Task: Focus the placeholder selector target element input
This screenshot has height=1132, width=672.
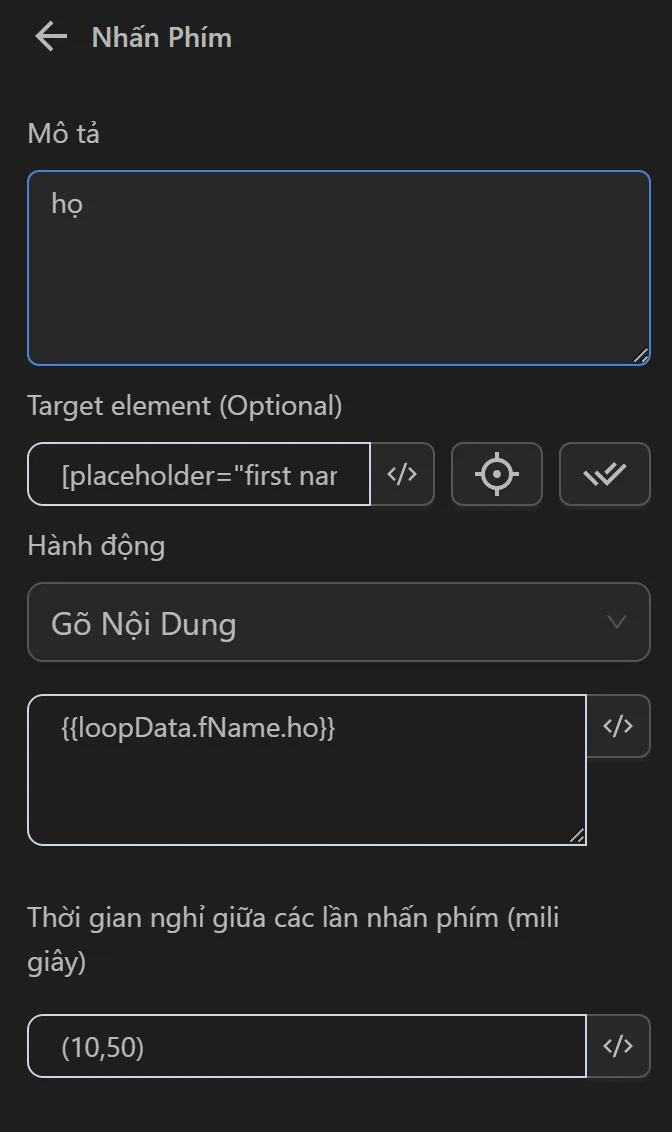Action: pyautogui.click(x=200, y=474)
